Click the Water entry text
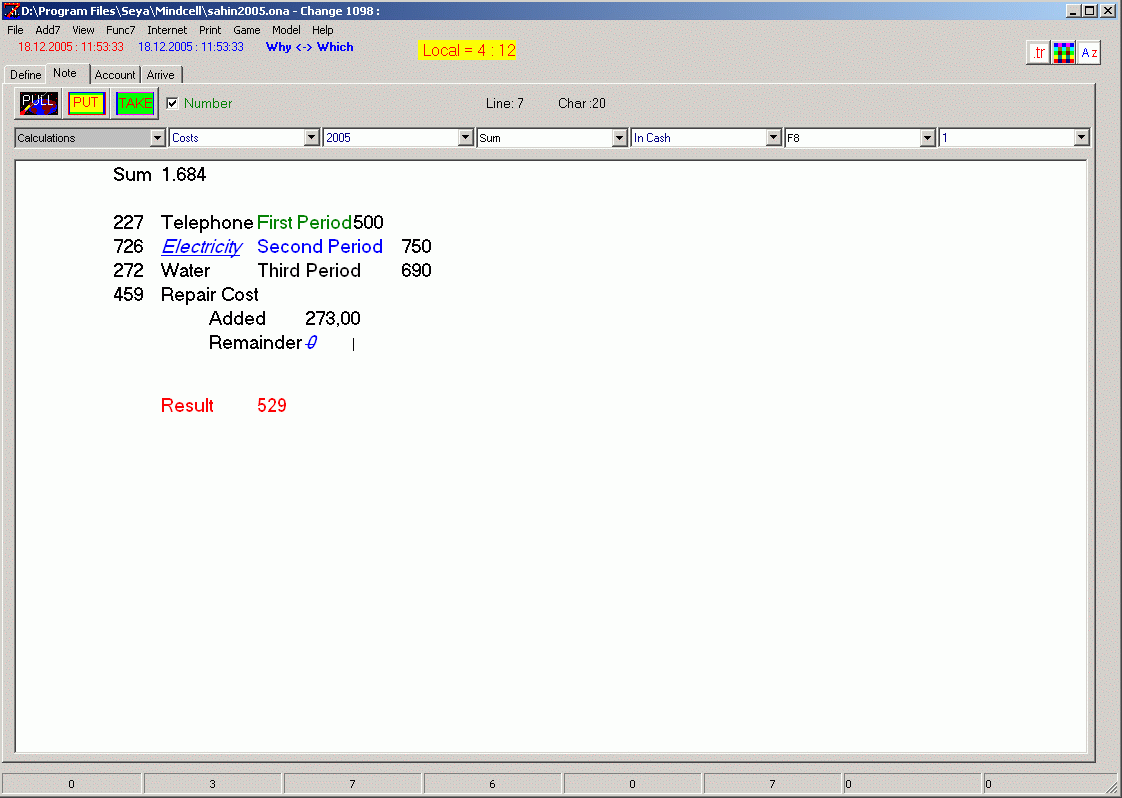The image size is (1122, 798). pos(185,271)
